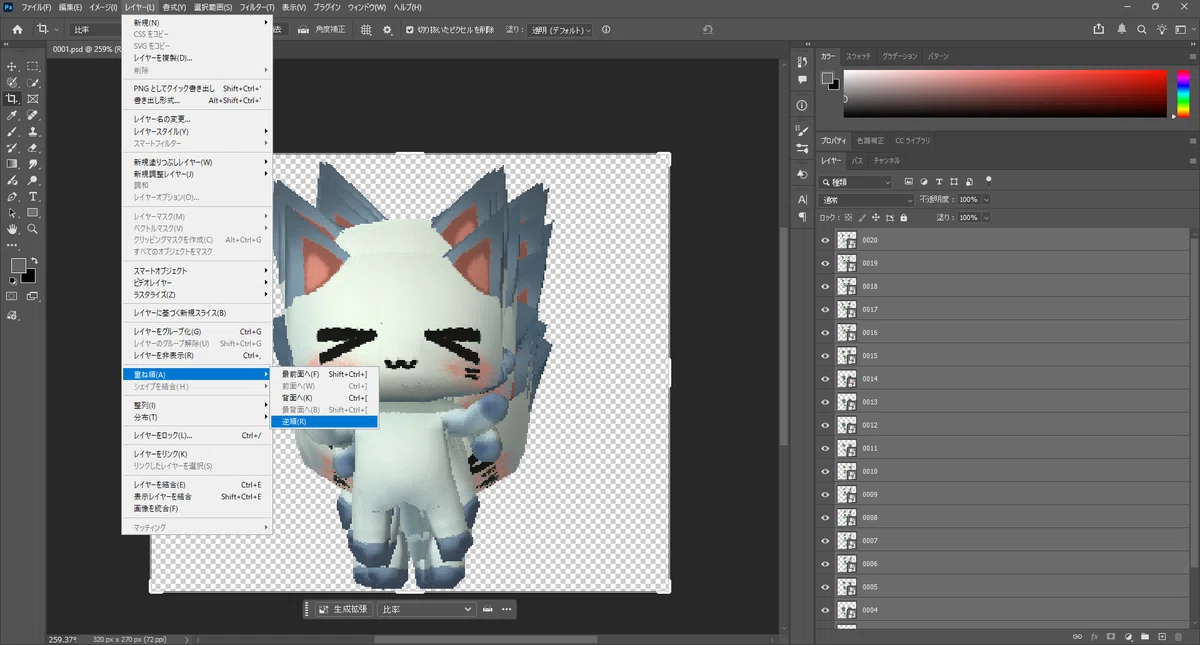The width and height of the screenshot is (1200, 645).
Task: Open the opacity 100% dropdown arrow
Action: [986, 200]
